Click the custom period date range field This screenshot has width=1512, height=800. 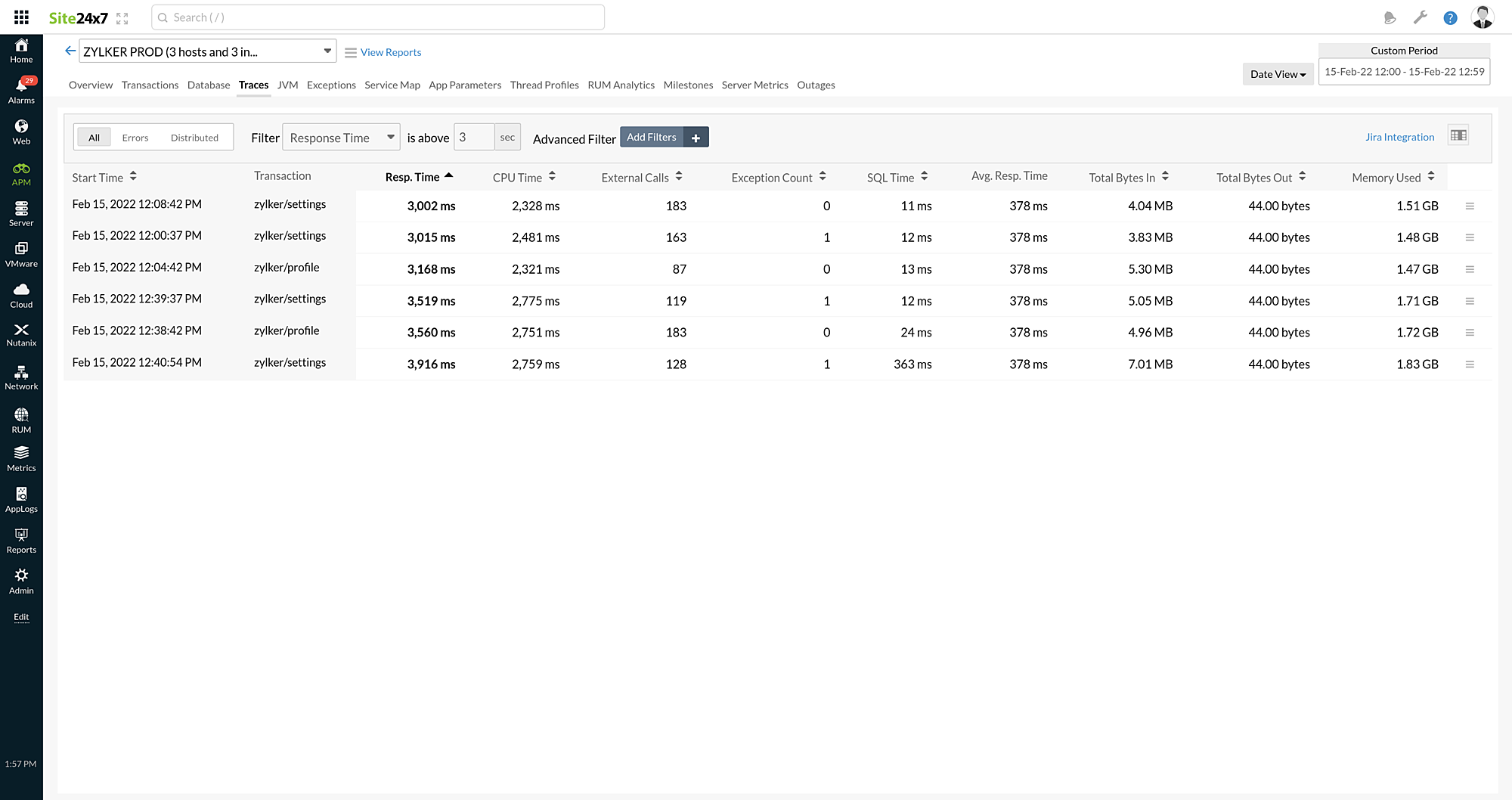1404,72
